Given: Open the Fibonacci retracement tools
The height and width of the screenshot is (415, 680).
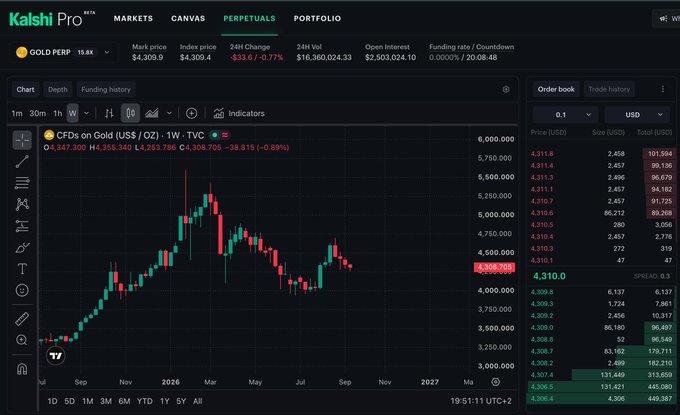Looking at the screenshot, I should [22, 183].
